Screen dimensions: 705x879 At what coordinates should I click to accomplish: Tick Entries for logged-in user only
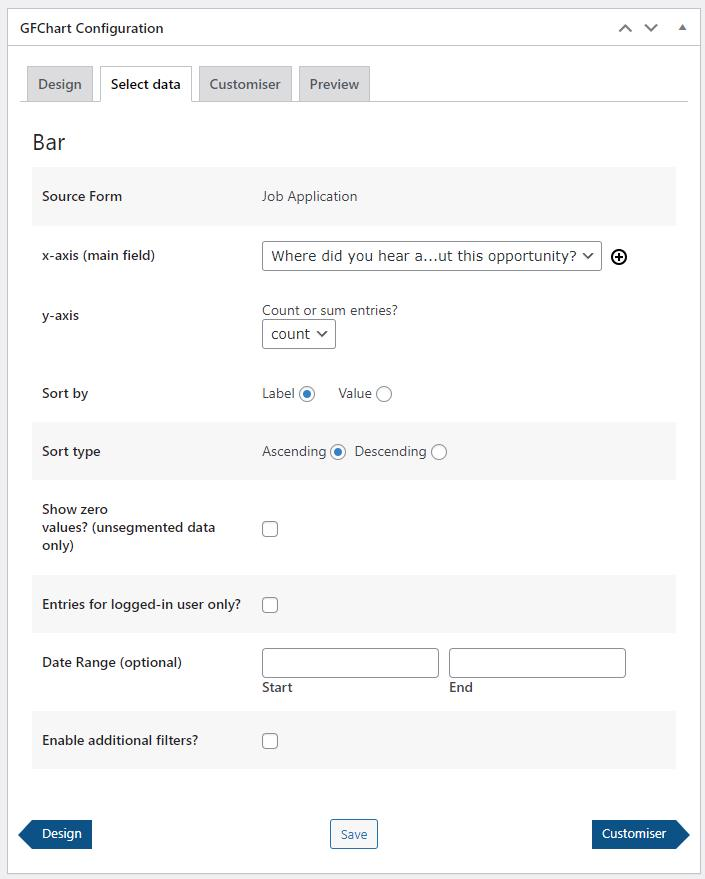pyautogui.click(x=270, y=605)
